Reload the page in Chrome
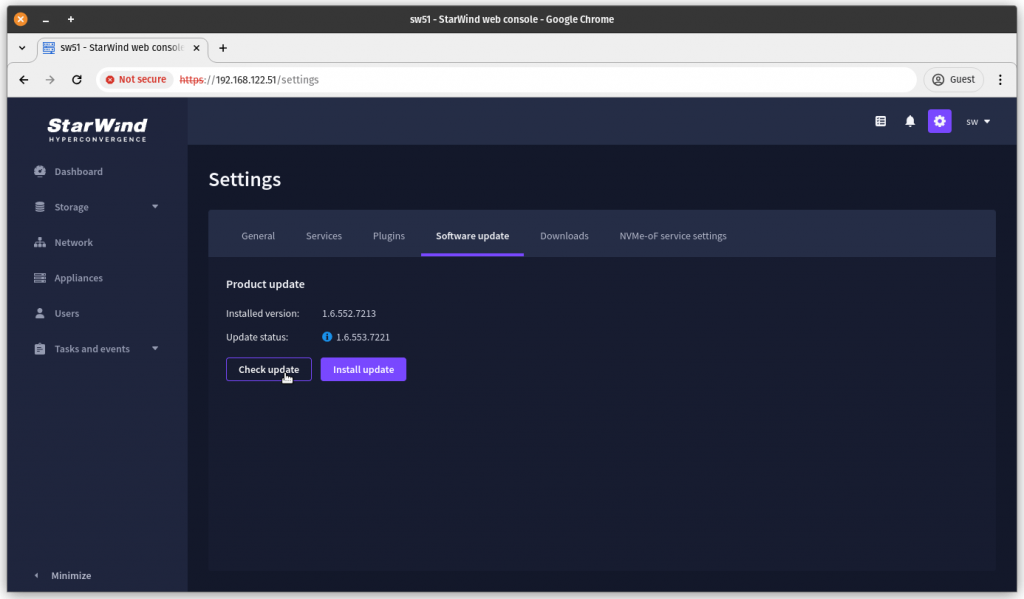The image size is (1024, 599). click(76, 80)
